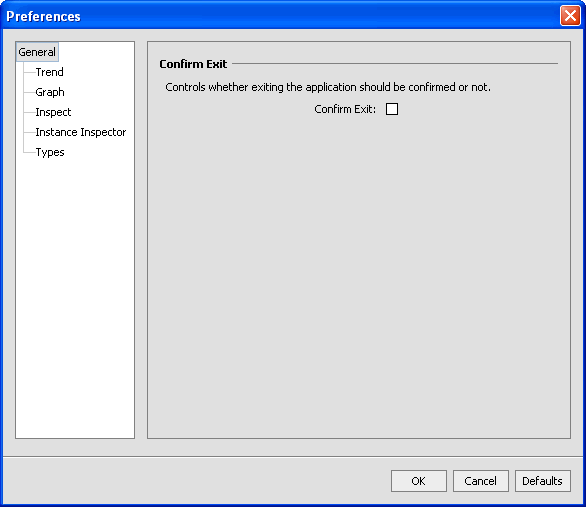Cancel the Preferences dialog
The width and height of the screenshot is (586, 507).
pos(481,481)
